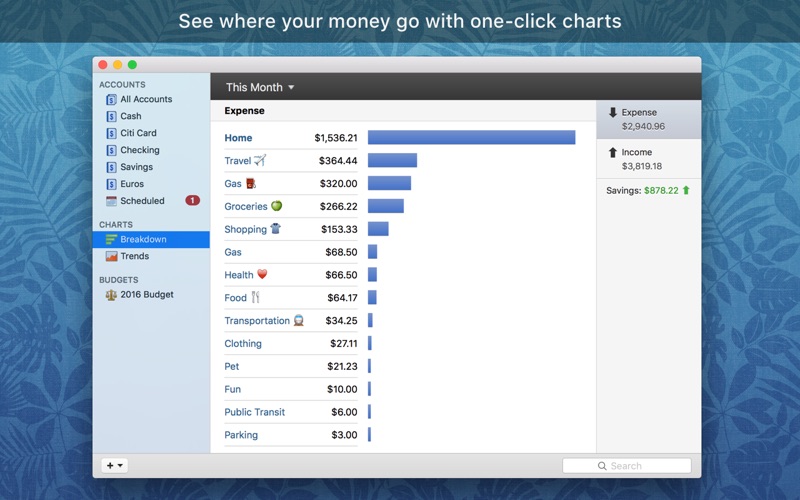The width and height of the screenshot is (800, 500).
Task: Click the Trends chart icon
Action: point(111,256)
